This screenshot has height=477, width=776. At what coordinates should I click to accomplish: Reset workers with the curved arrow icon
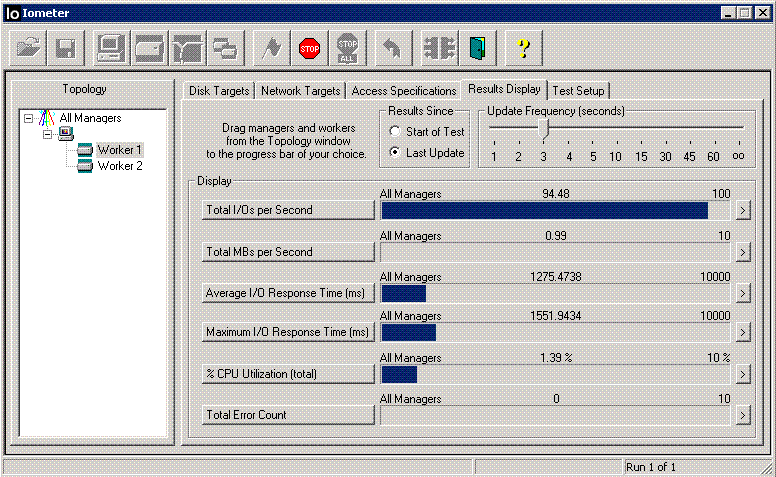(394, 48)
